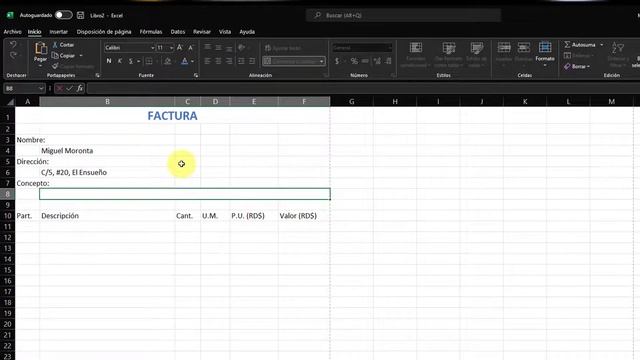Switch to the Revisar tab

tap(202, 31)
